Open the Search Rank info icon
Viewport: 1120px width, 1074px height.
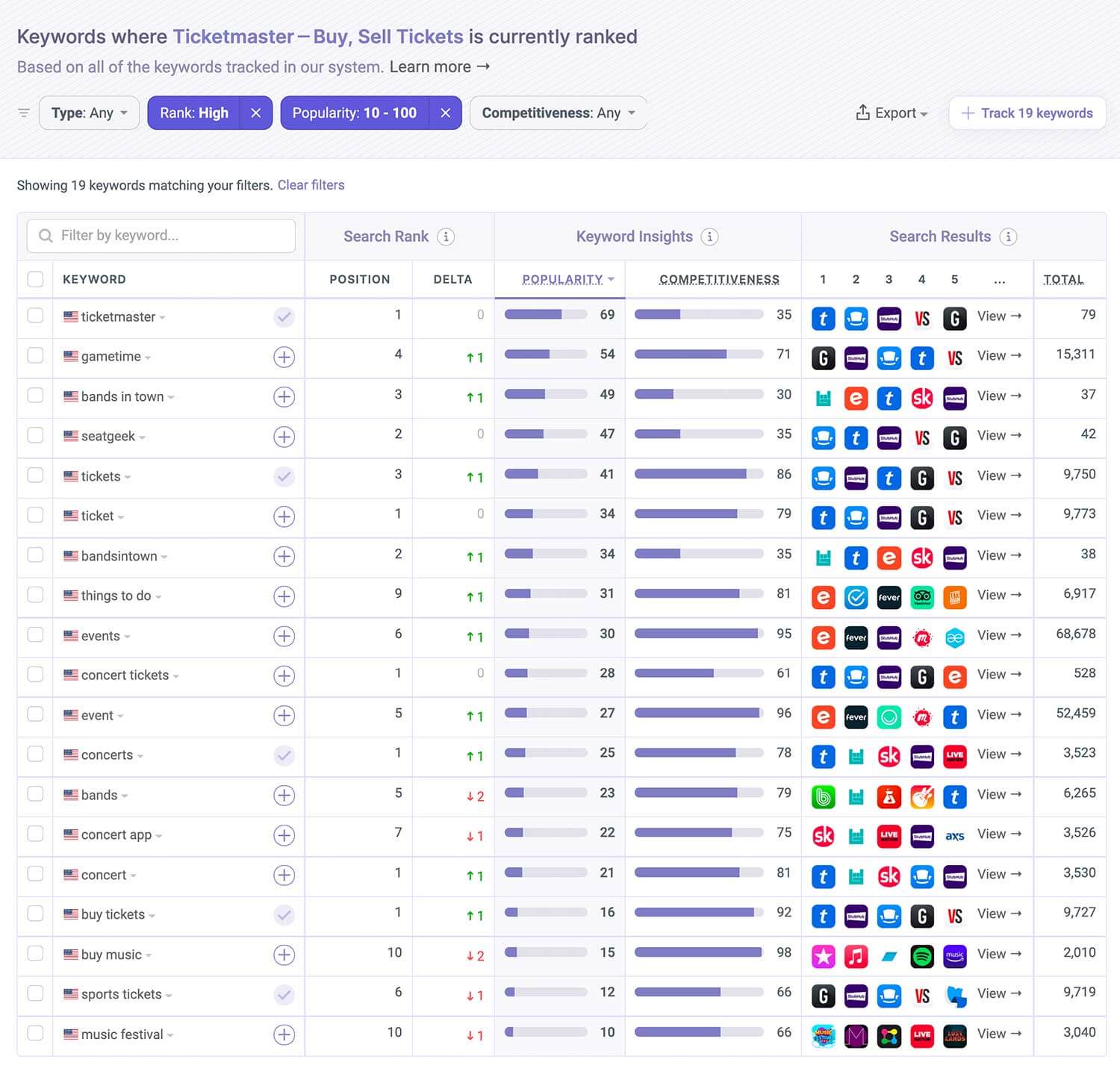(446, 237)
